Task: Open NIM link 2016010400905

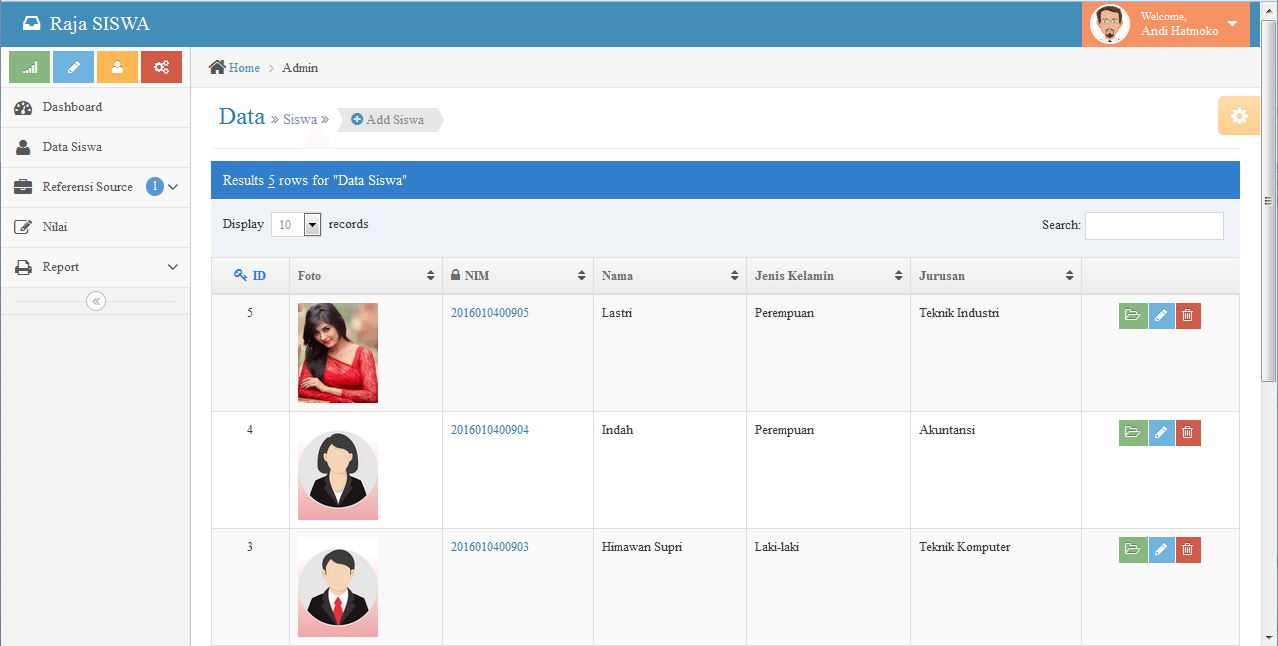Action: coord(489,312)
